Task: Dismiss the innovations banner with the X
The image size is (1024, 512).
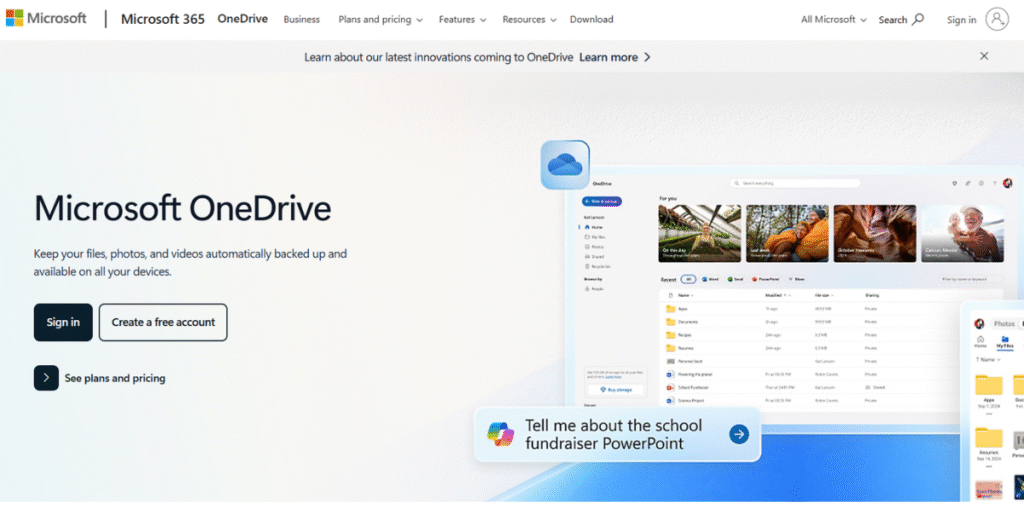Action: 984,56
